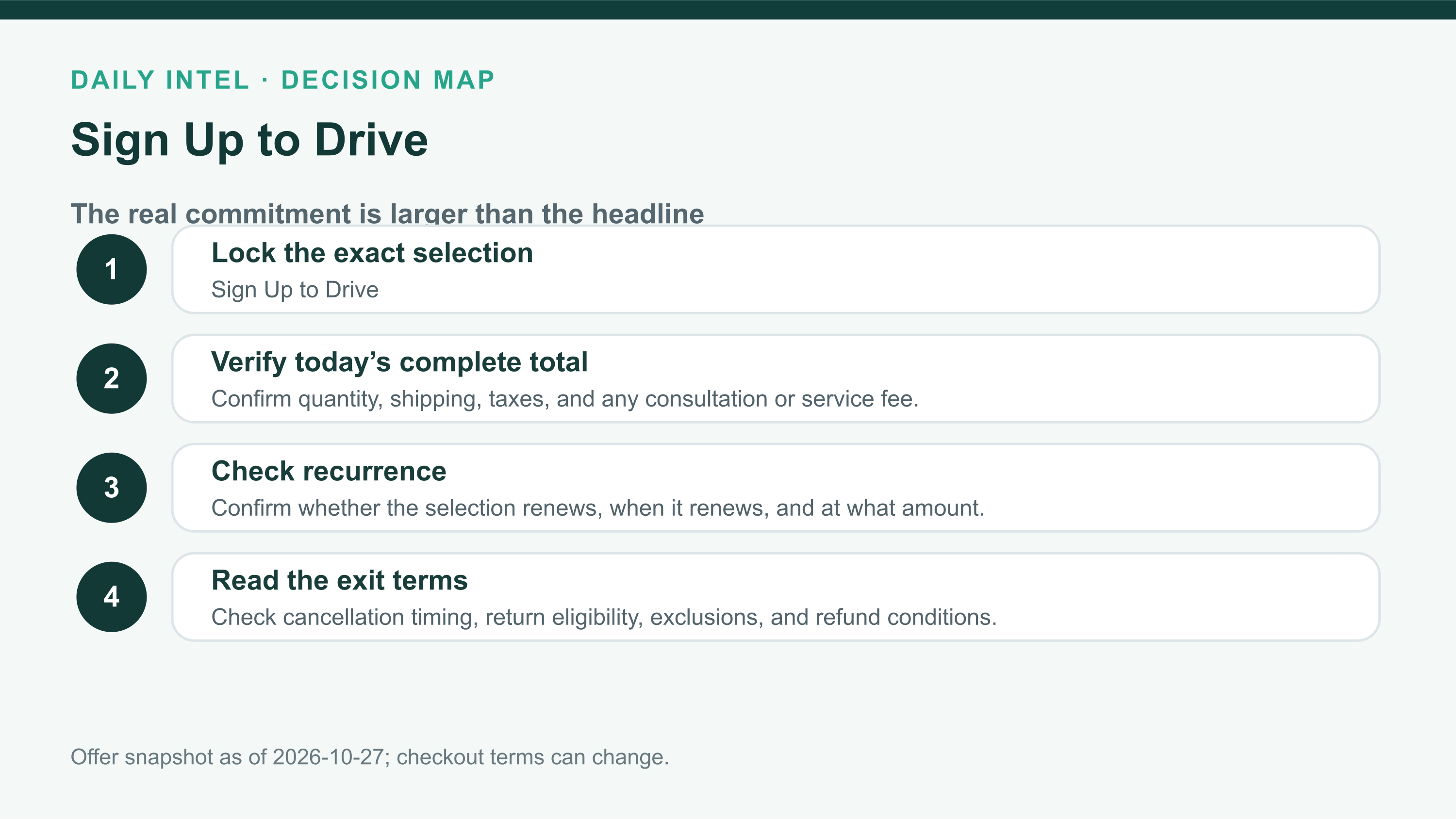Click 'Sign Up to Drive' text in step 1 card
The image size is (1456, 819).
[295, 290]
